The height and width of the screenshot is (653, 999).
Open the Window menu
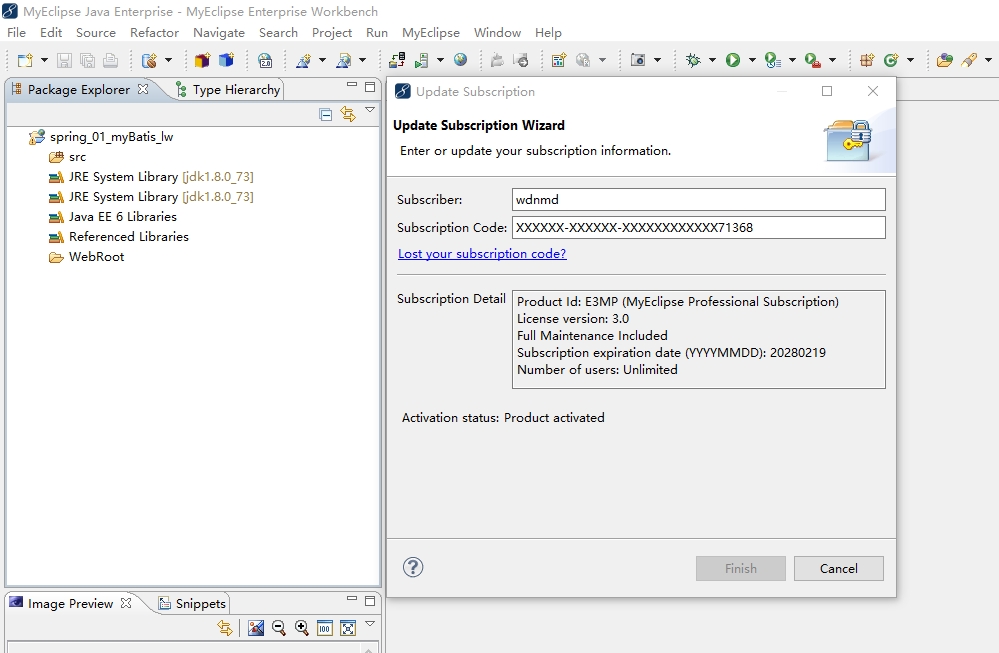498,32
